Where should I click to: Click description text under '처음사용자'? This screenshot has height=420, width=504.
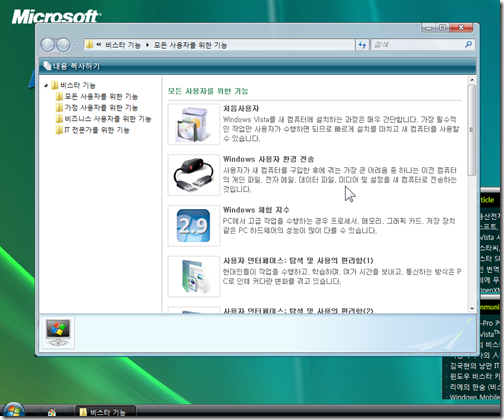click(341, 129)
